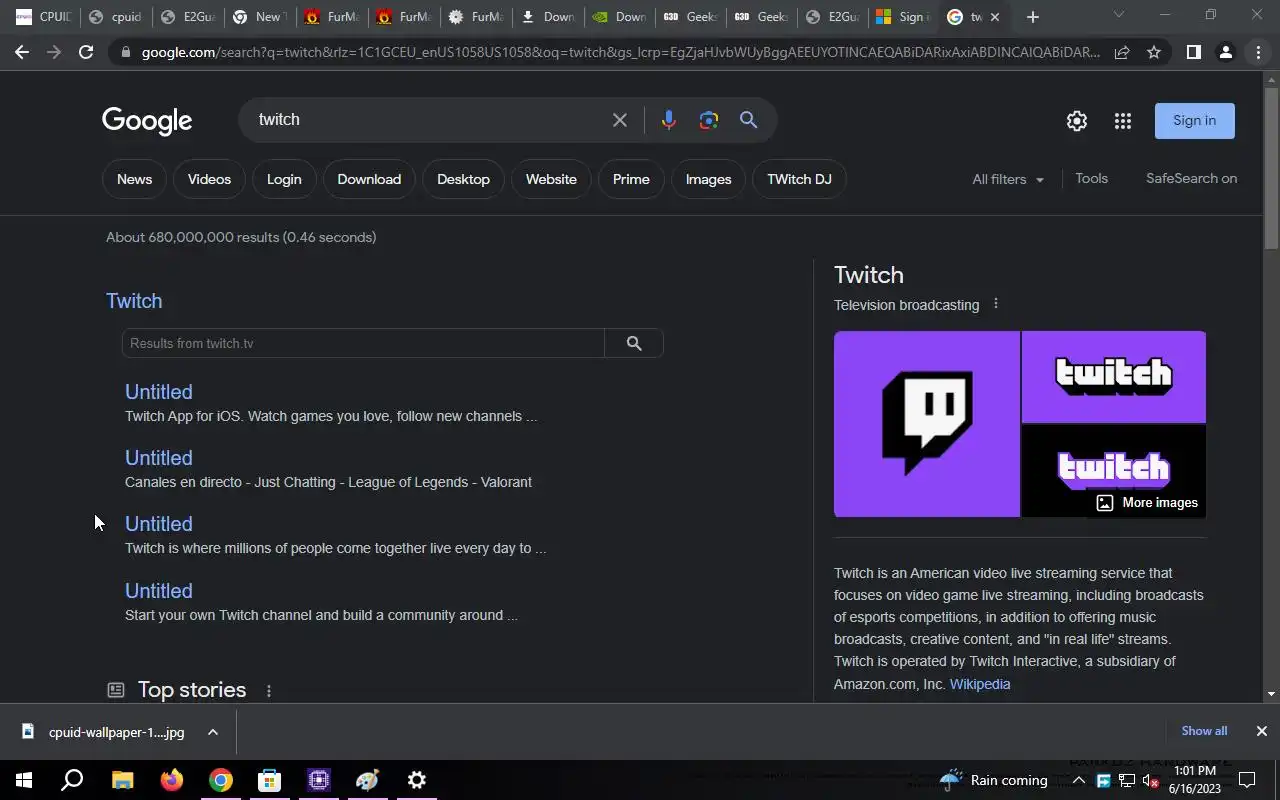Open the Chrome profile menu
This screenshot has height=800, width=1280.
click(1226, 52)
